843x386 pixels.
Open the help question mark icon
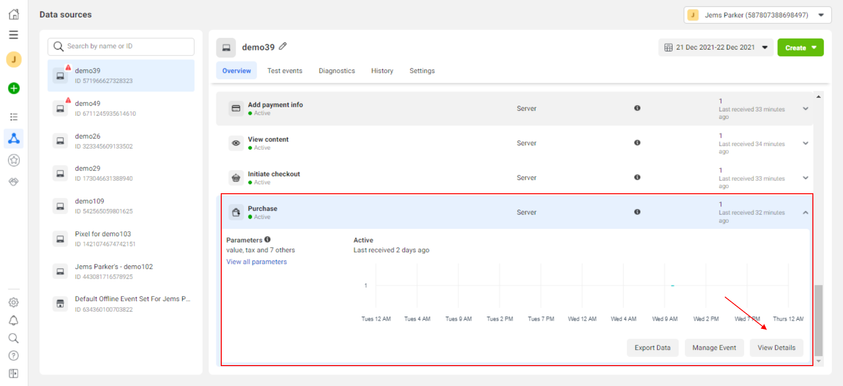click(14, 355)
